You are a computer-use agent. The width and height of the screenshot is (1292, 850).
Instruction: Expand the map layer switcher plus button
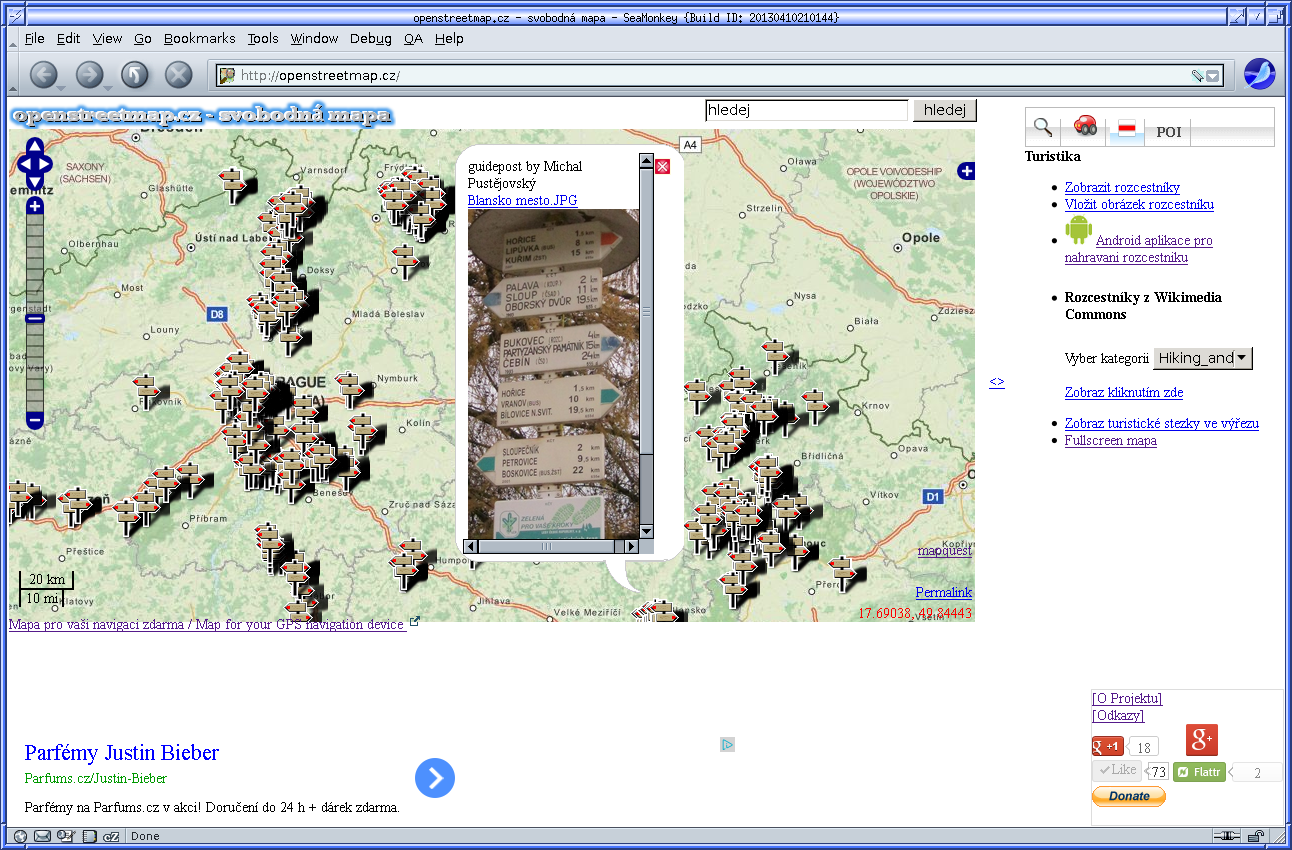point(966,171)
